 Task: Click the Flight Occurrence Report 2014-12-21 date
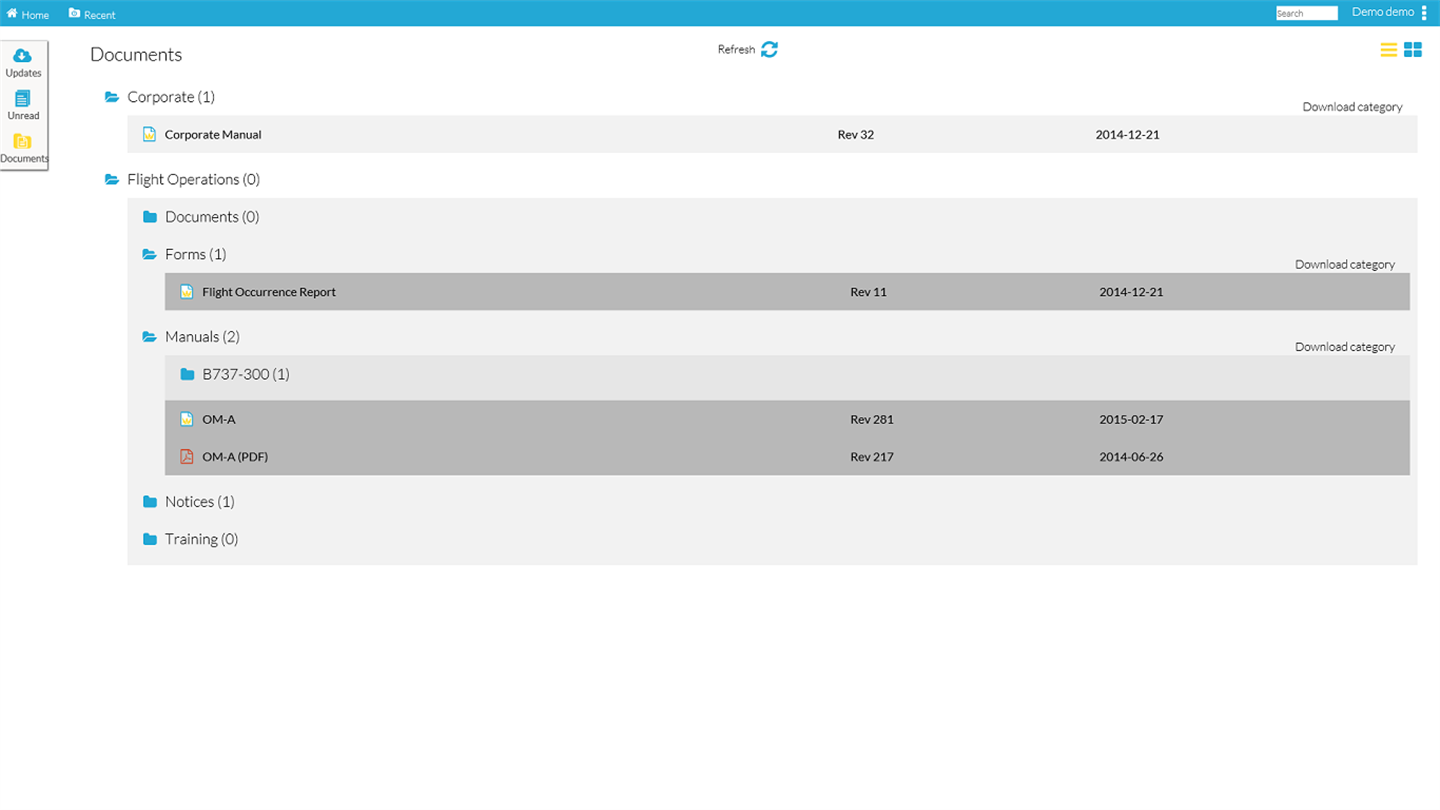point(1131,292)
